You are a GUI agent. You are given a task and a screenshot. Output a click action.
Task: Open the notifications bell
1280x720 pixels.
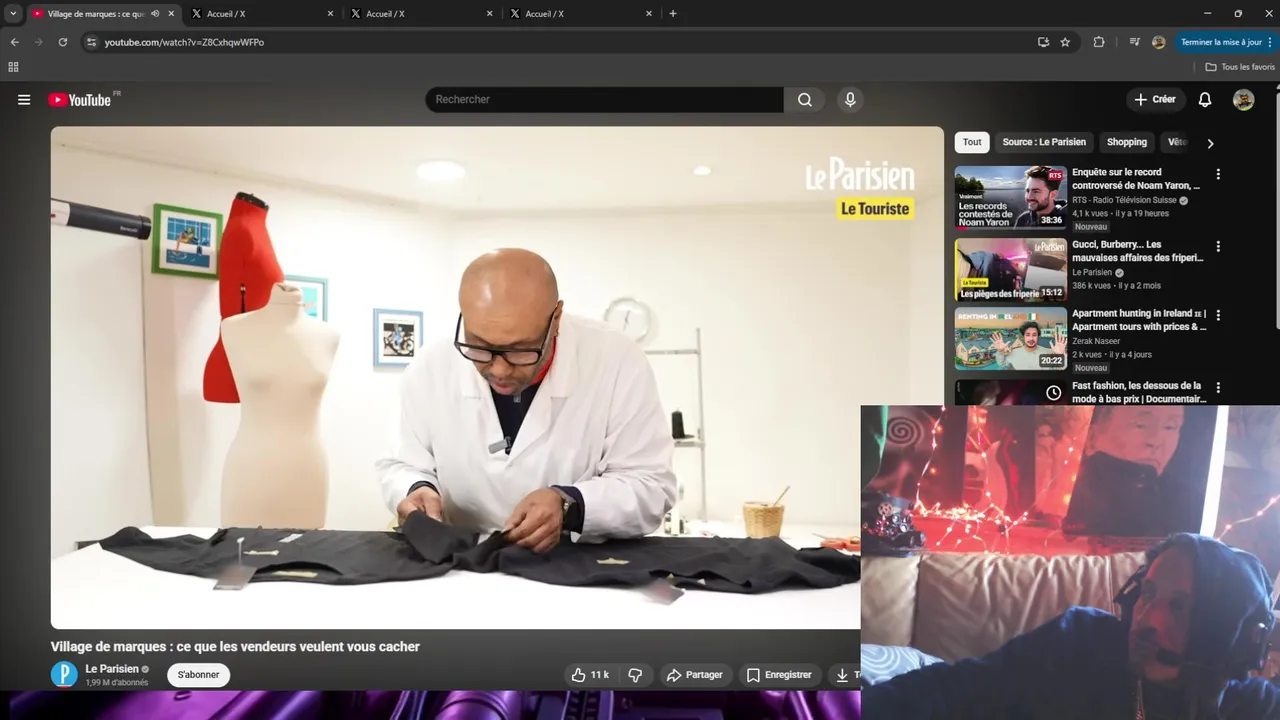(1205, 100)
